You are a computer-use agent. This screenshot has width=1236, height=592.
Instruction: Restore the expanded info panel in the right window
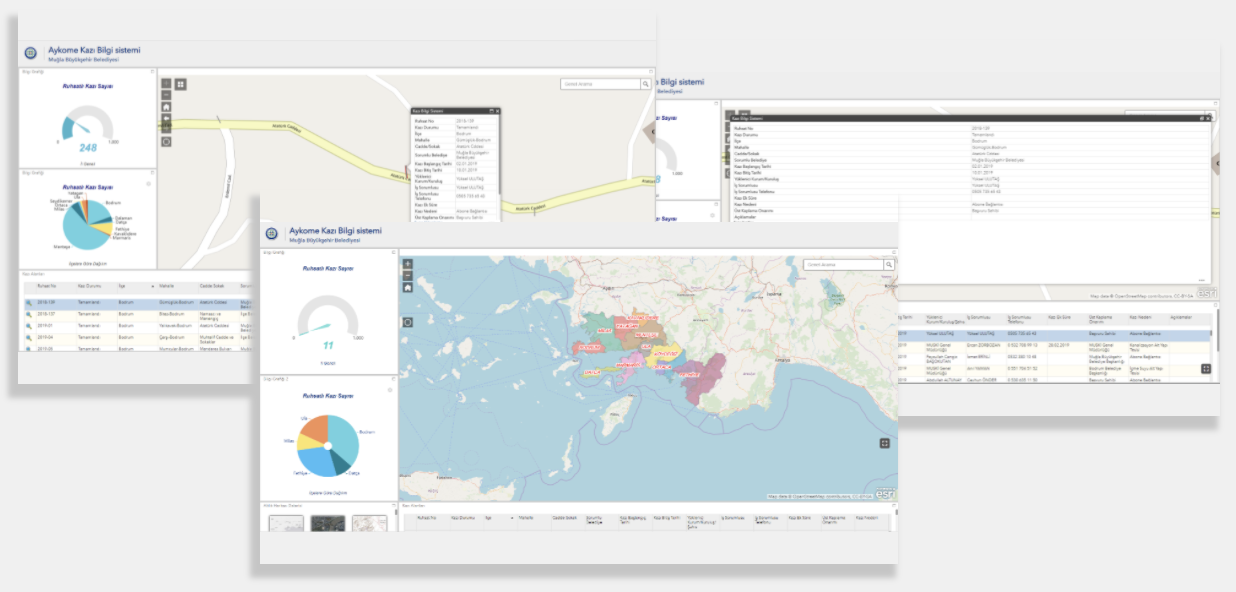pyautogui.click(x=1201, y=118)
